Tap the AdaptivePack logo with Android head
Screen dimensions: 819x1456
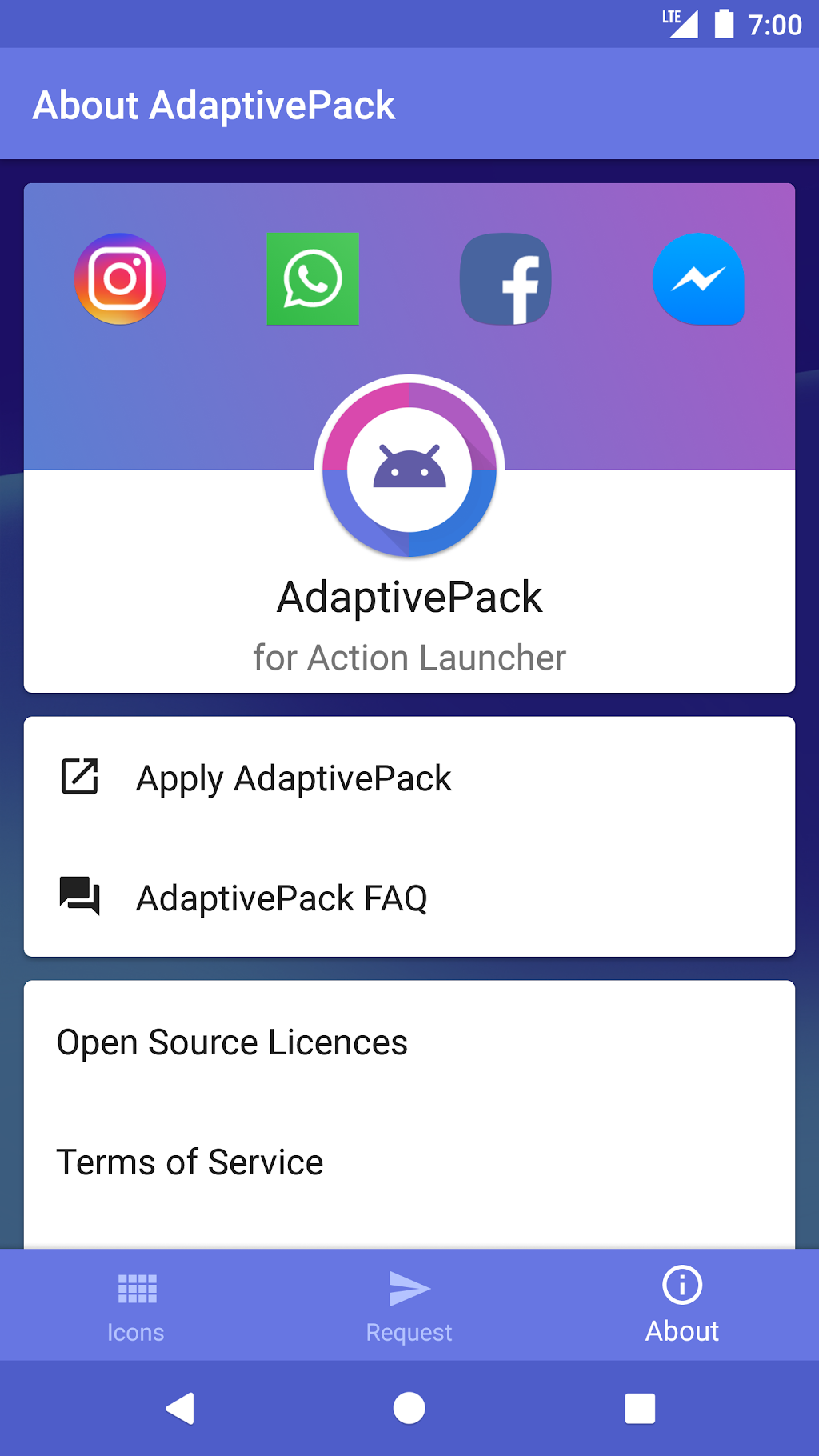tap(409, 466)
